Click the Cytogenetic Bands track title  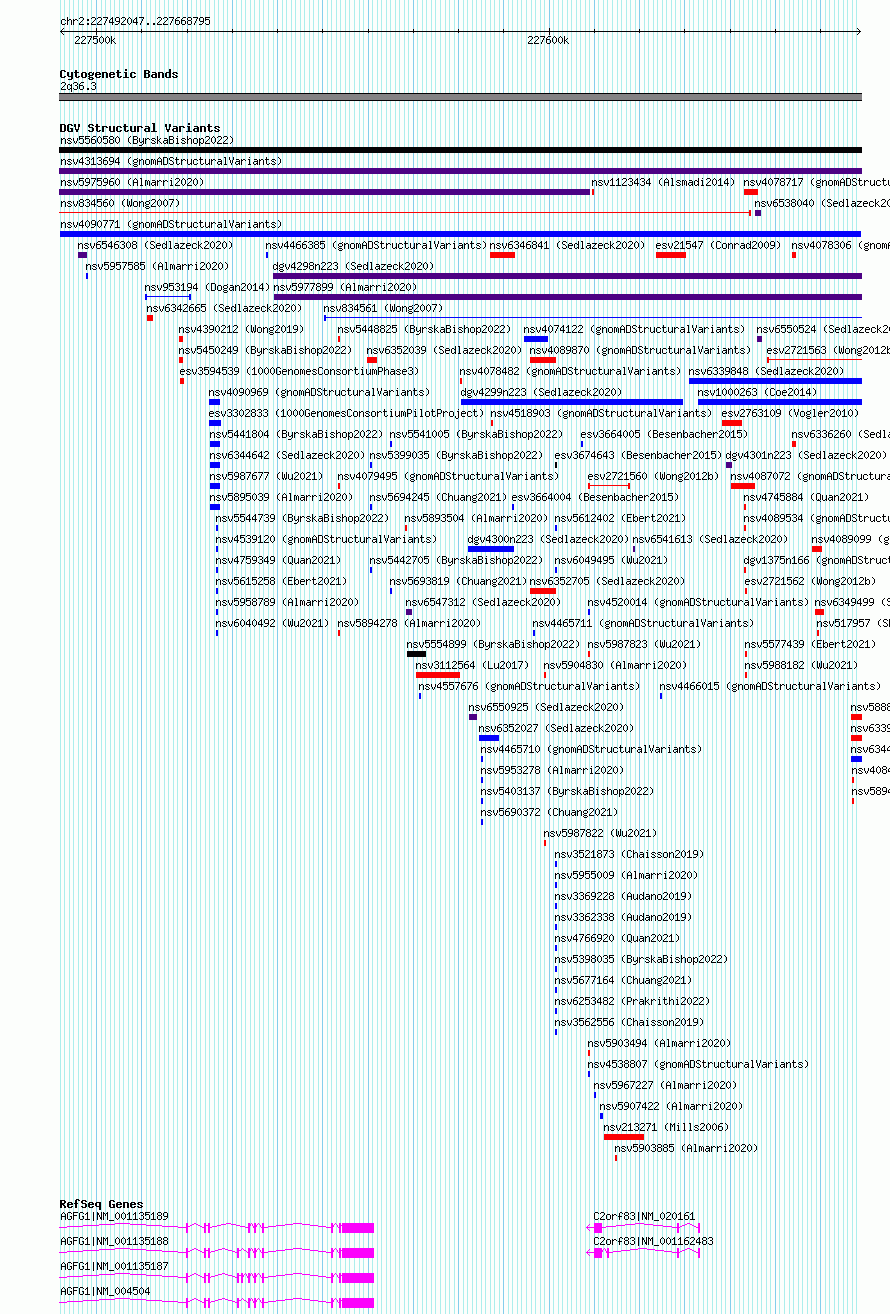119,74
